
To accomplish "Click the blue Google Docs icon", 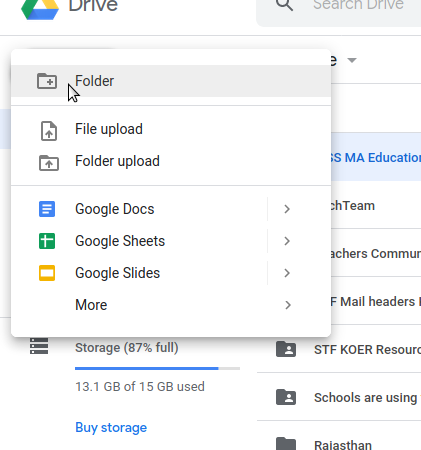I will [47, 209].
